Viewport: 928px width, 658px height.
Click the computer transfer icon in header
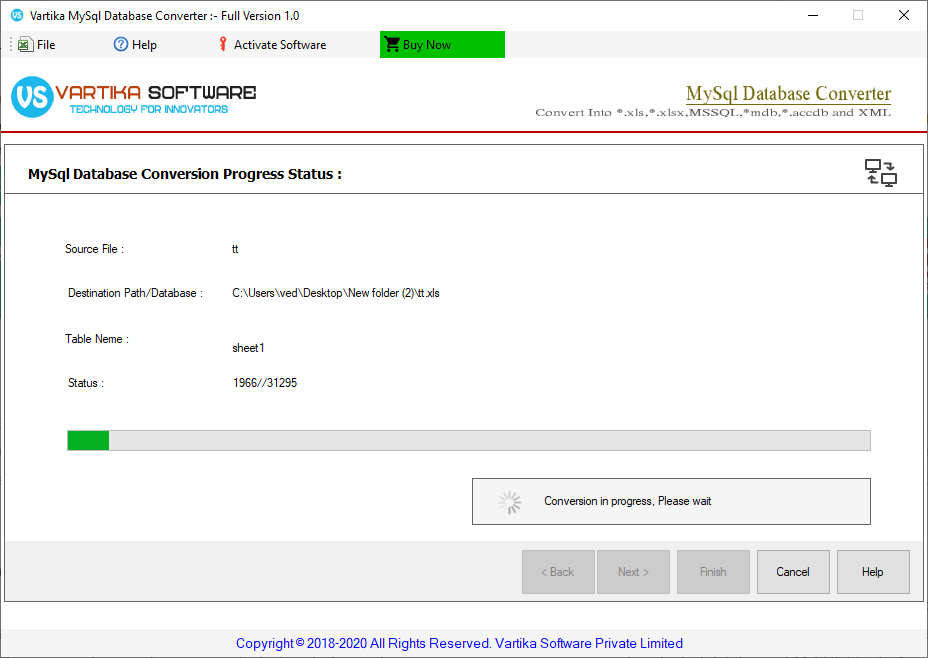point(881,173)
